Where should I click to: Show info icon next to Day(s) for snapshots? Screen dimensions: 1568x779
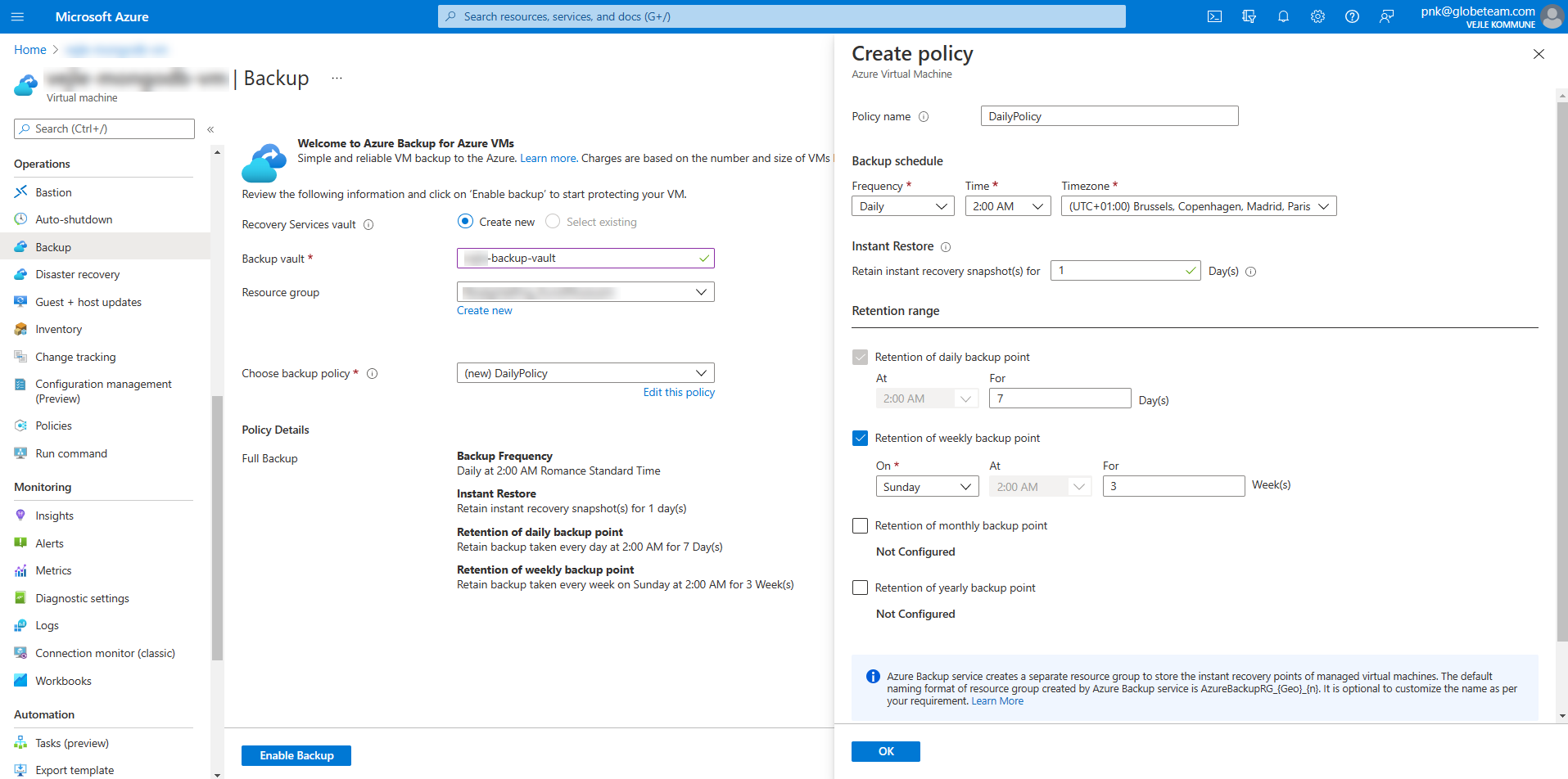click(x=1251, y=272)
